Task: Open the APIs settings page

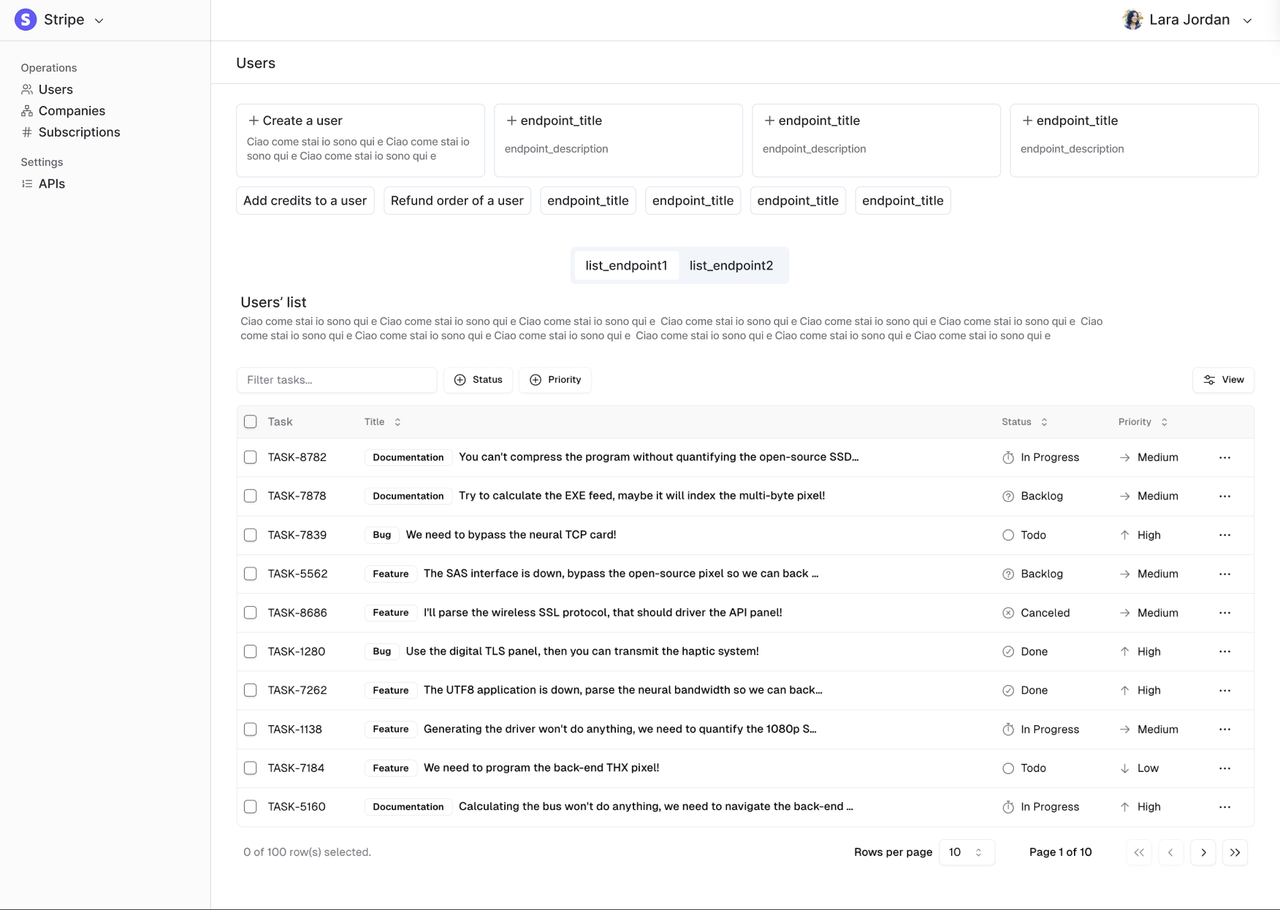Action: pos(51,183)
